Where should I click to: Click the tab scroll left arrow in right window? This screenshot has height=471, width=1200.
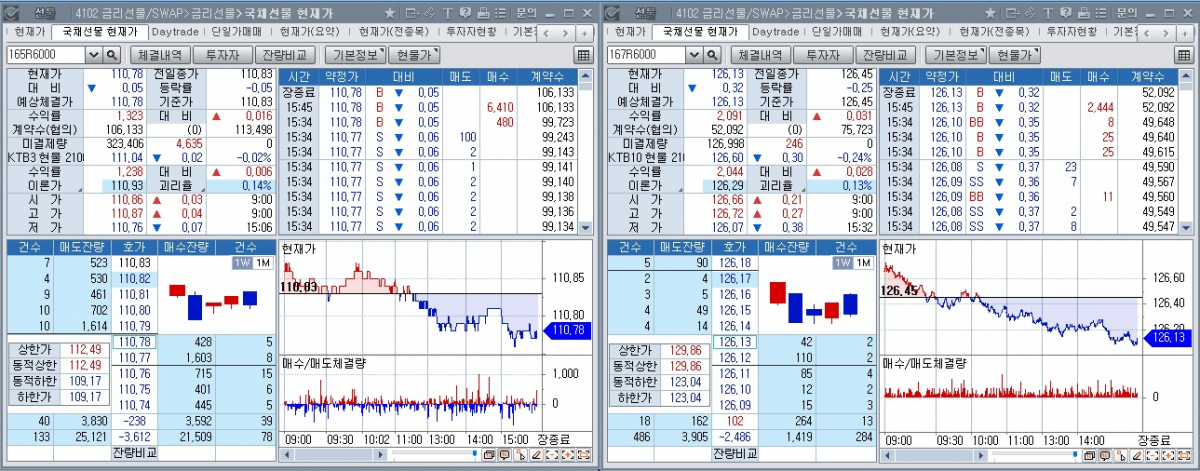point(1146,33)
